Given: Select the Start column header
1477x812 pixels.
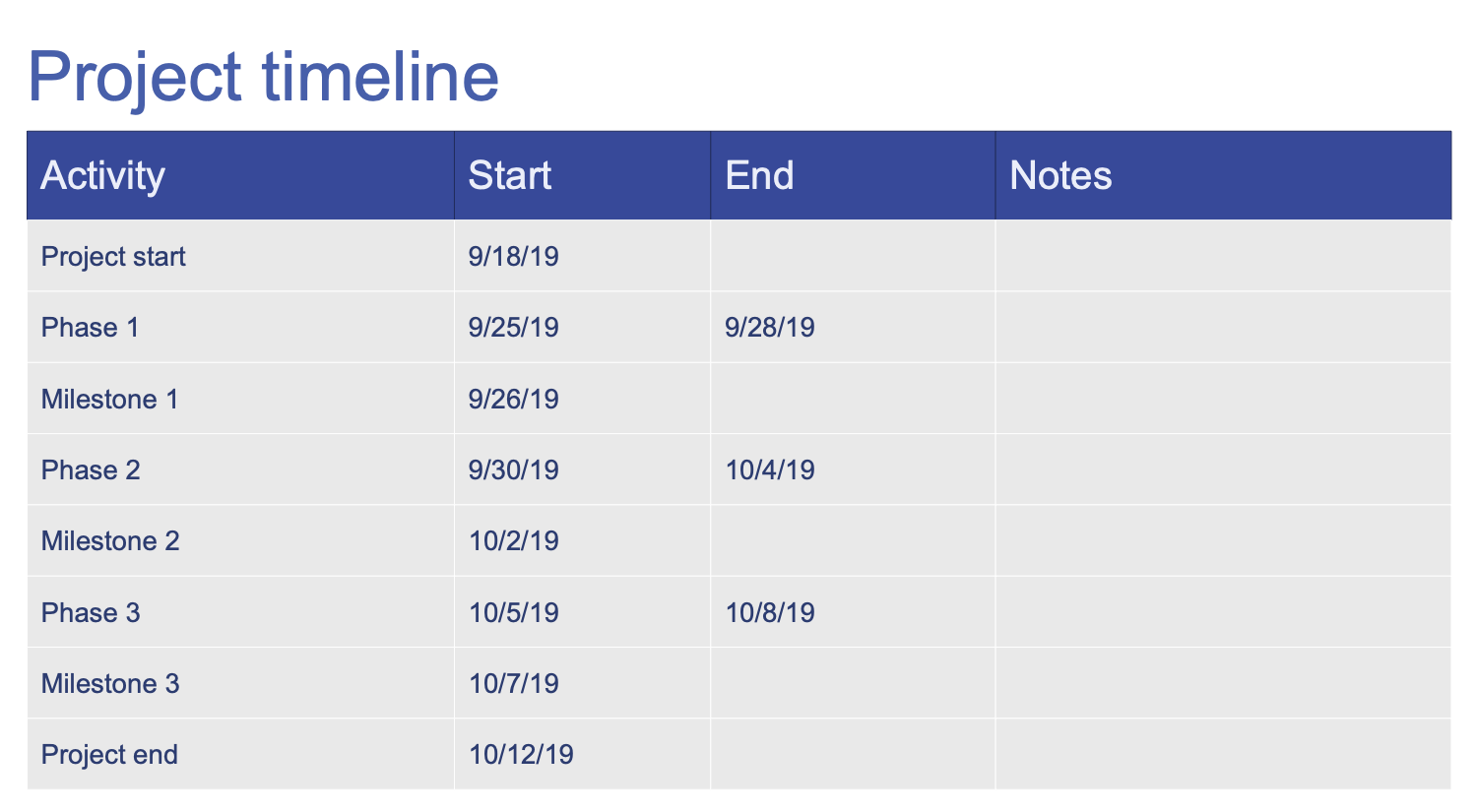Looking at the screenshot, I should pyautogui.click(x=509, y=175).
